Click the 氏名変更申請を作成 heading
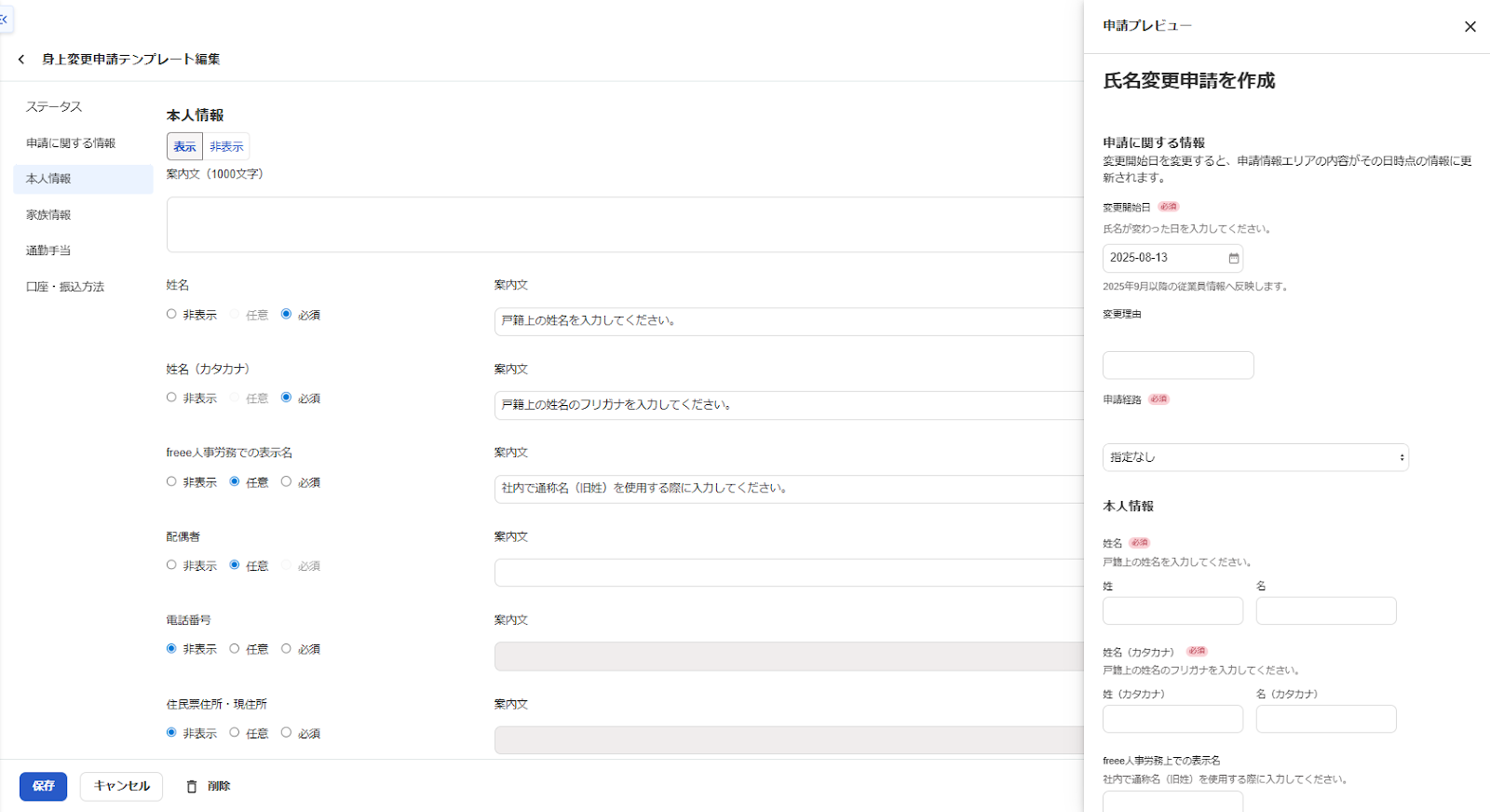Image resolution: width=1490 pixels, height=812 pixels. pyautogui.click(x=1188, y=81)
